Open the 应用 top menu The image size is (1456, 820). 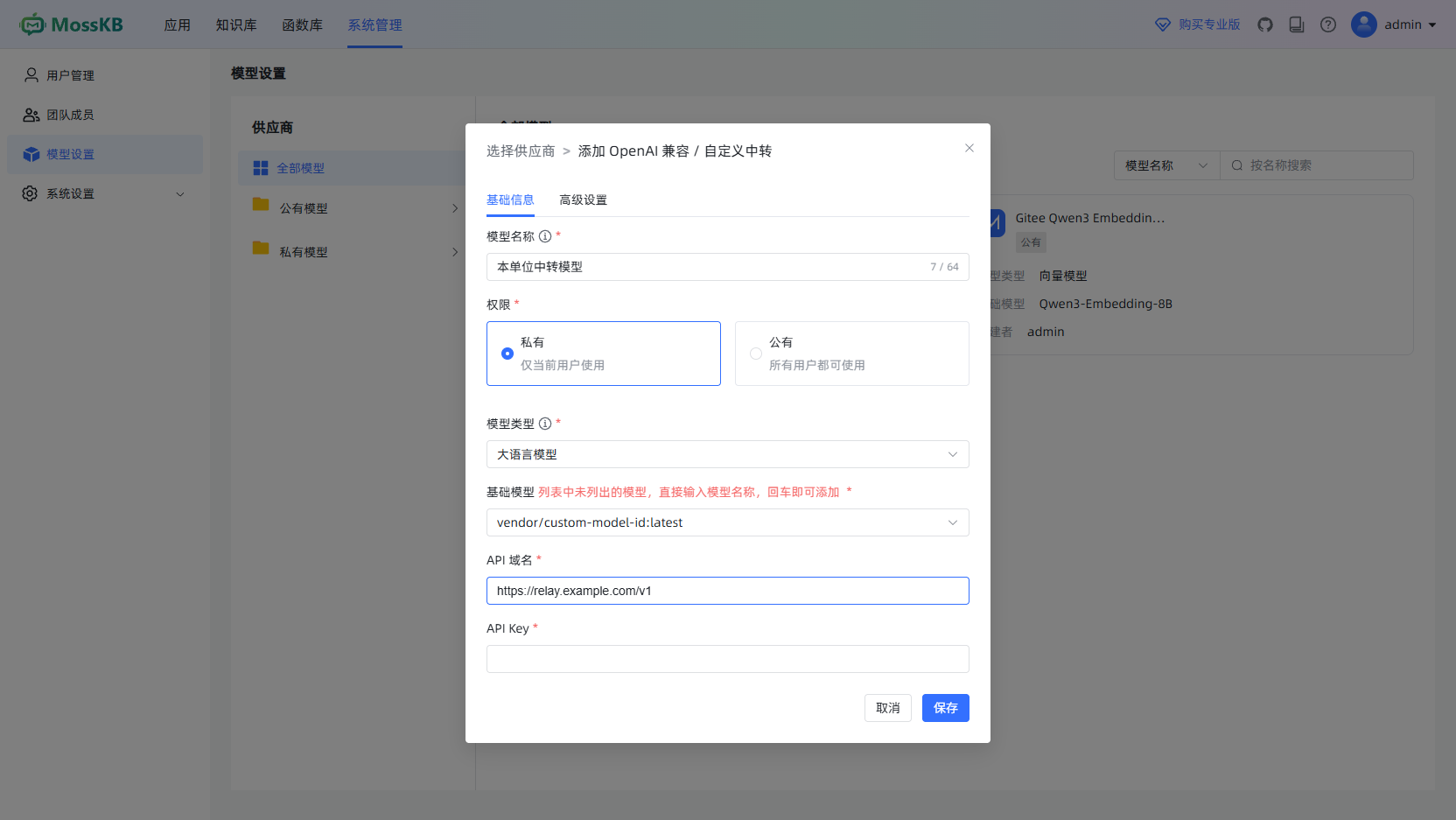pyautogui.click(x=177, y=25)
